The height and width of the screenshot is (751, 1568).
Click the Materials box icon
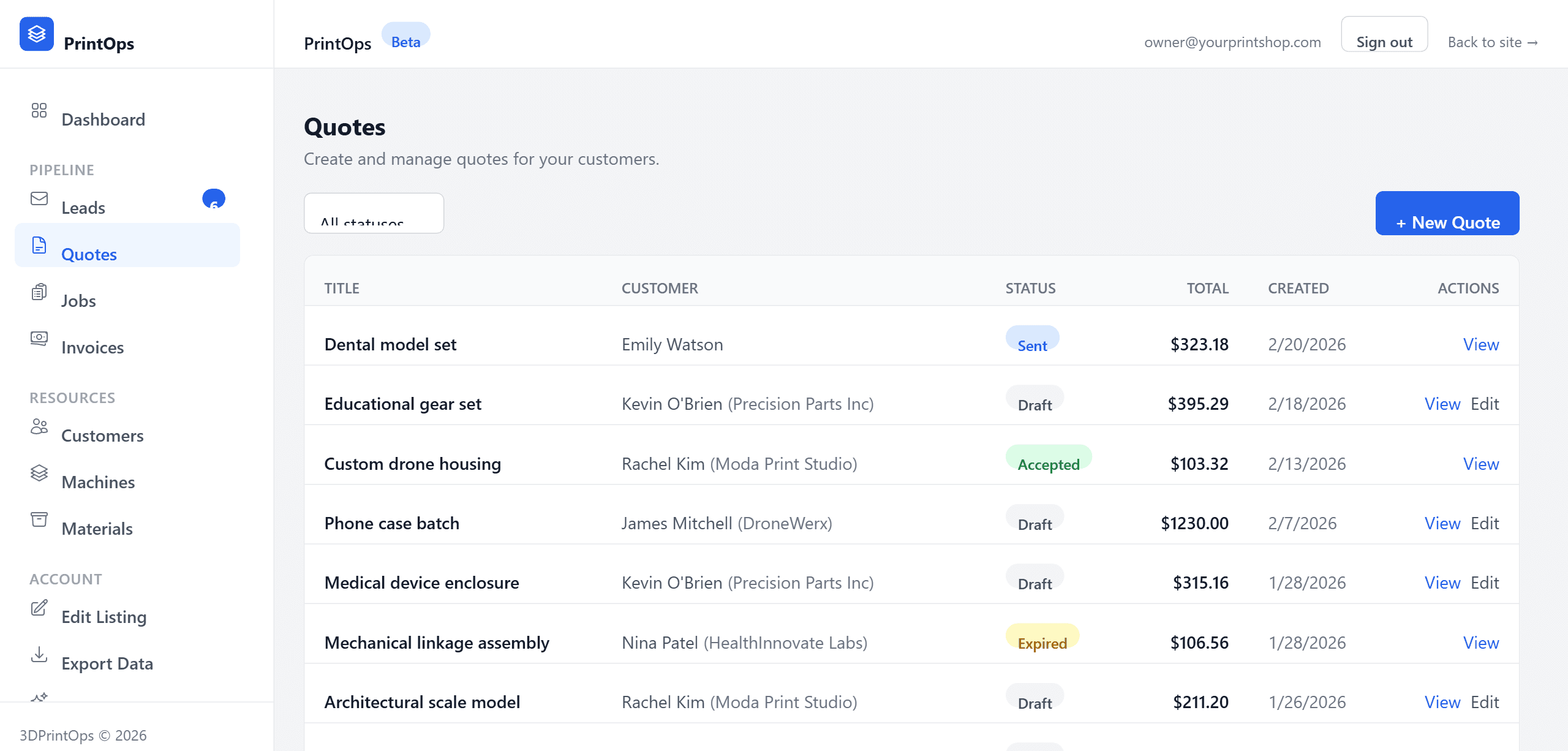point(39,519)
